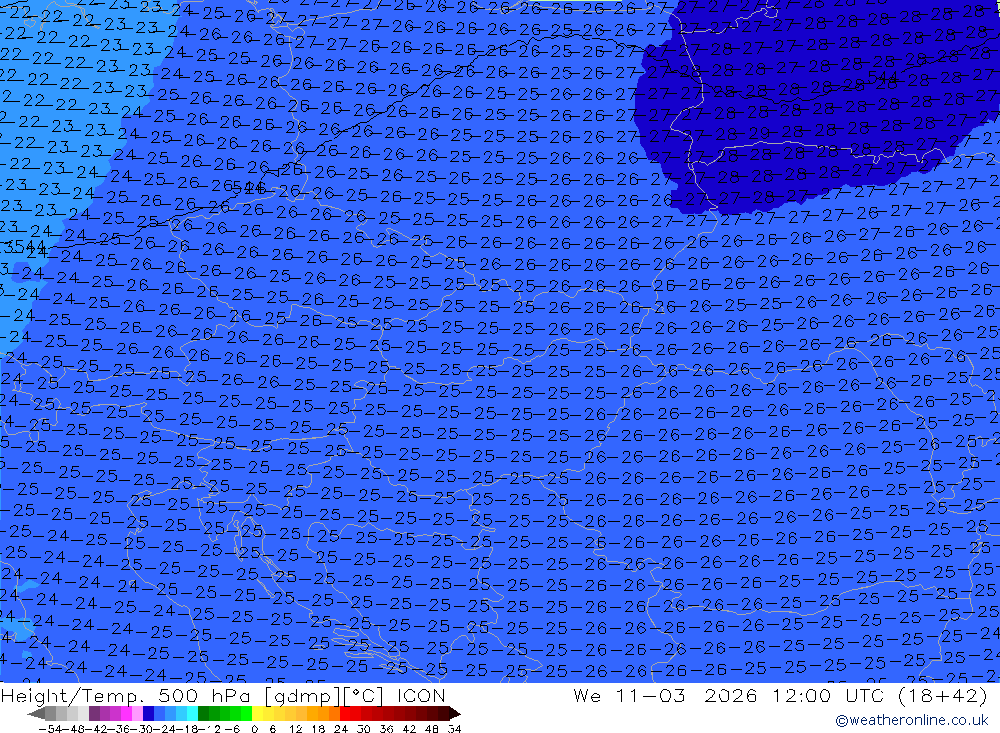The image size is (1000, 733).
Task: Select the 'ICON' model name text
Action: click(421, 695)
